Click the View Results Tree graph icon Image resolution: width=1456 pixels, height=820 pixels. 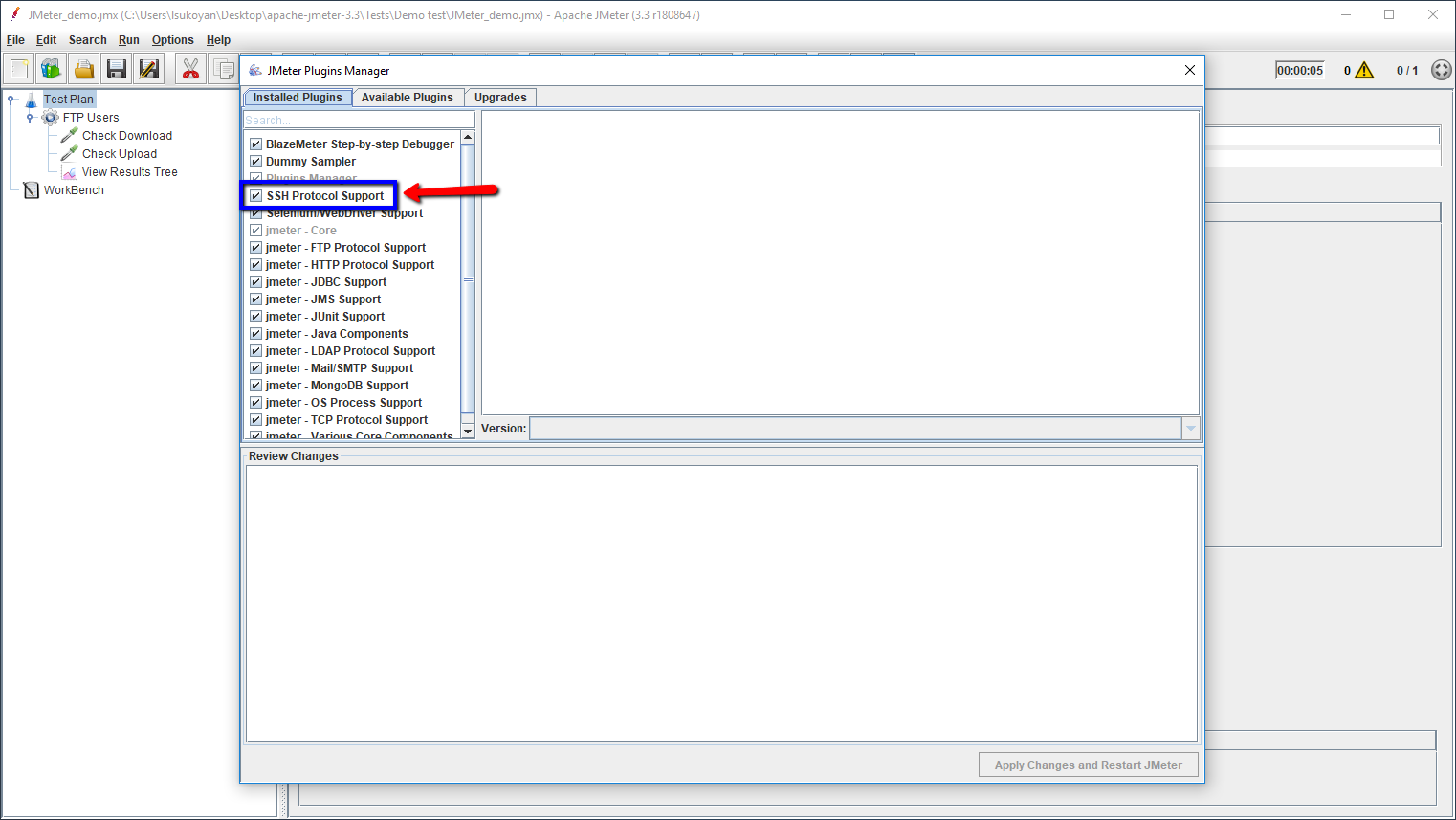tap(70, 172)
